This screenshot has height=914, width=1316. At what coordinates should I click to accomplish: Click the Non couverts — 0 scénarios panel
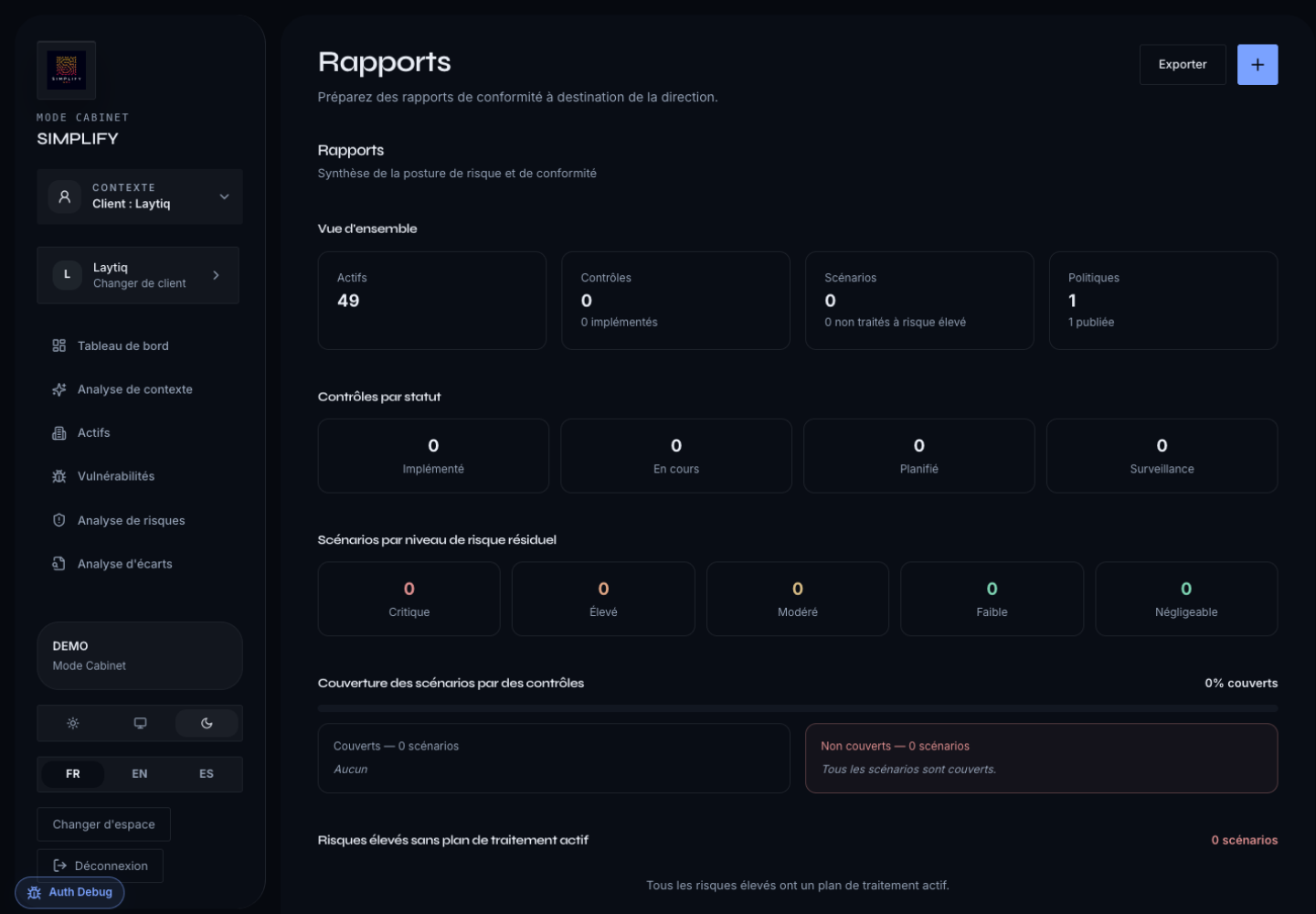coord(1042,759)
